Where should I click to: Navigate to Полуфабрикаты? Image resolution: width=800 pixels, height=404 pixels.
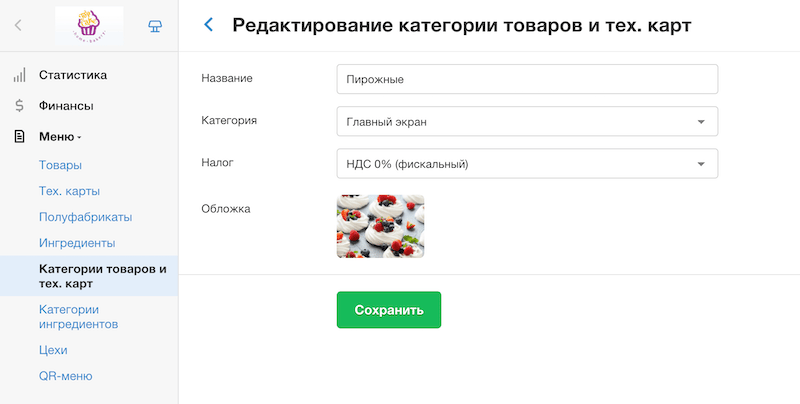pyautogui.click(x=85, y=217)
